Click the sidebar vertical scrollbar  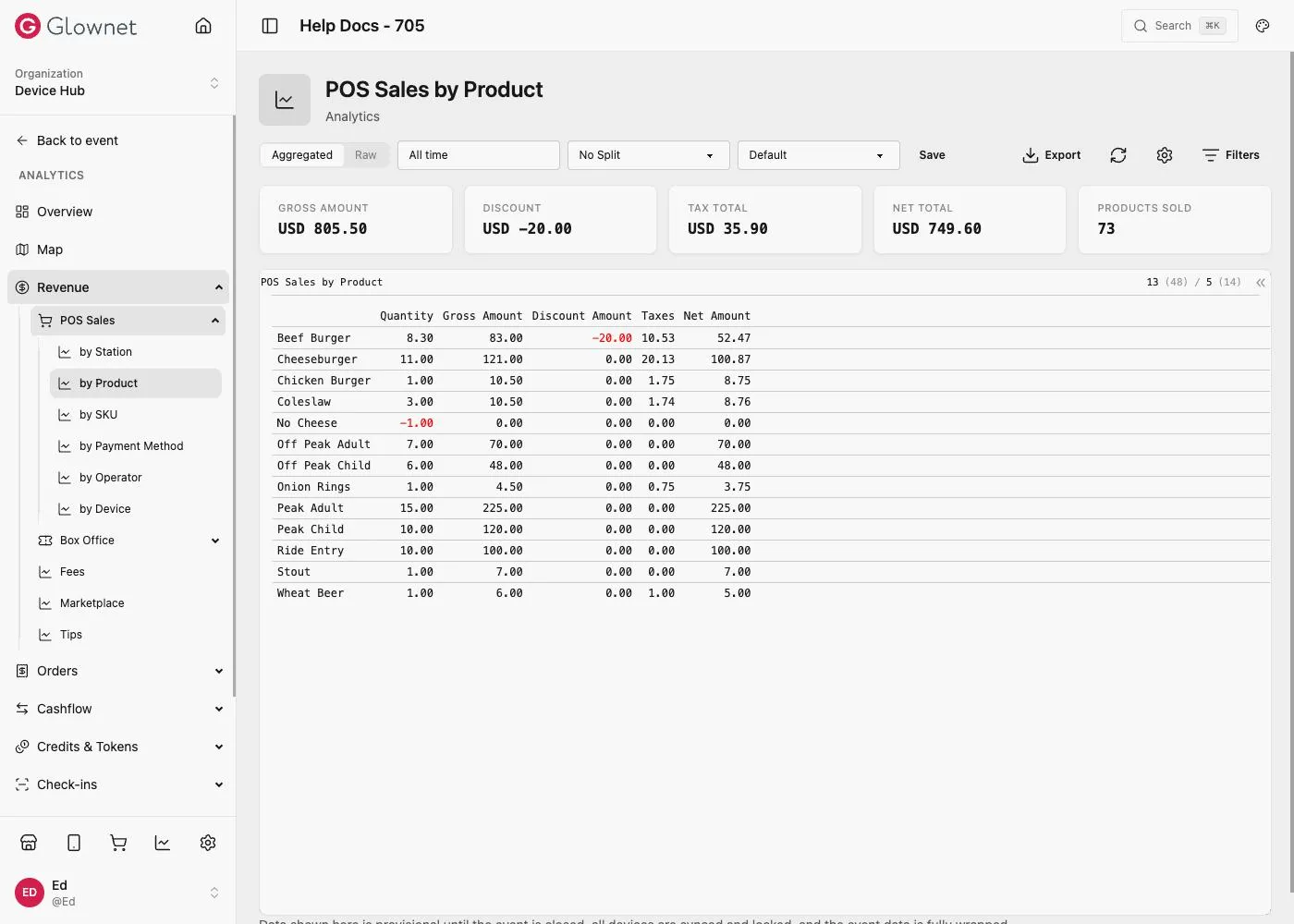234,407
